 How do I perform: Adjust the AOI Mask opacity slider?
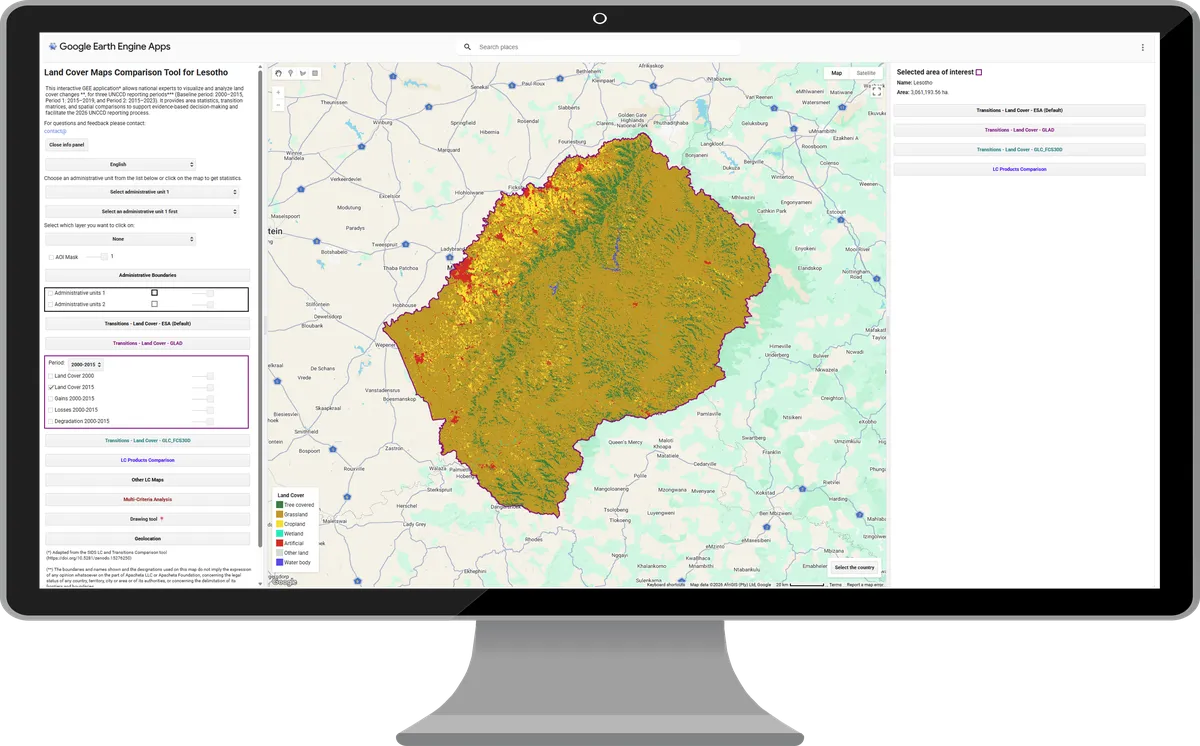[x=97, y=257]
